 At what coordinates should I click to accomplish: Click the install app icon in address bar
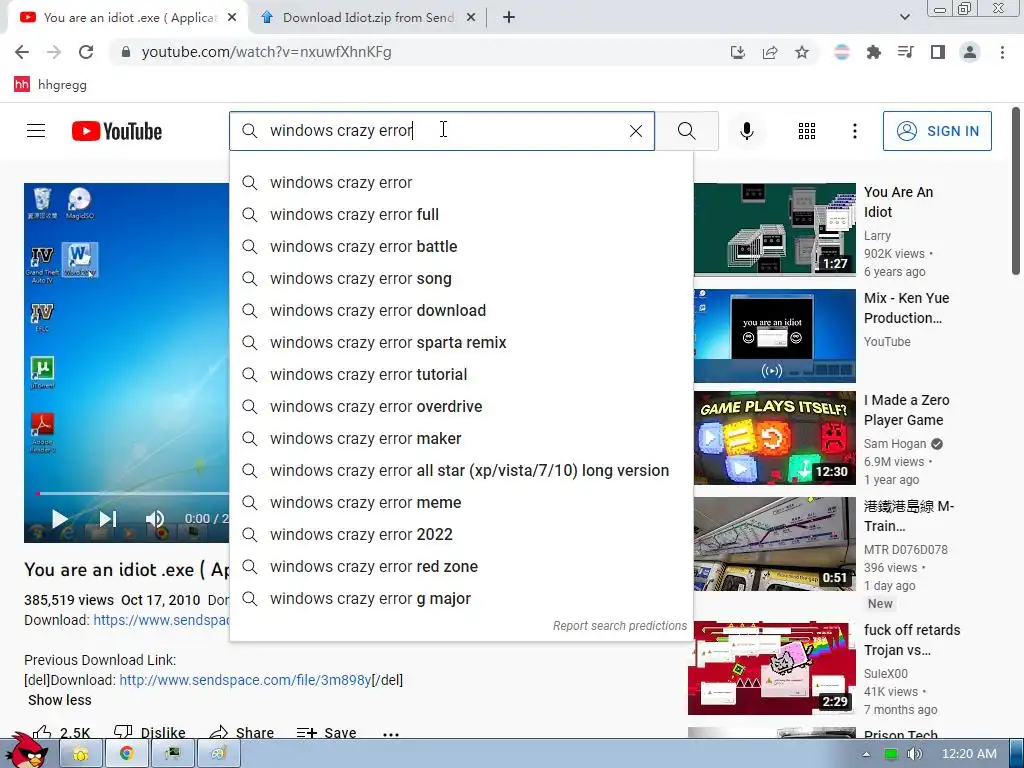(x=737, y=52)
